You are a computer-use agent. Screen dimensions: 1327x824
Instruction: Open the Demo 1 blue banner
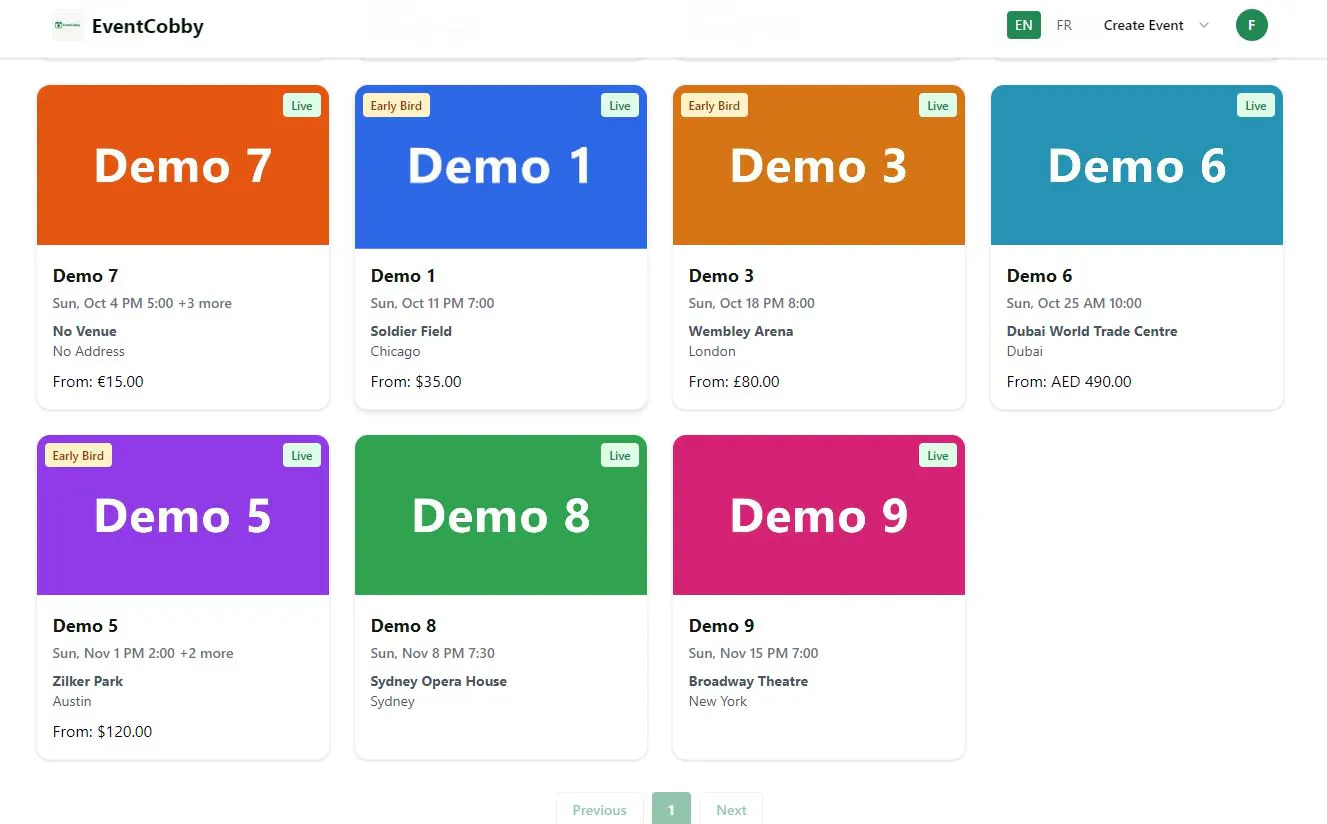[x=501, y=166]
